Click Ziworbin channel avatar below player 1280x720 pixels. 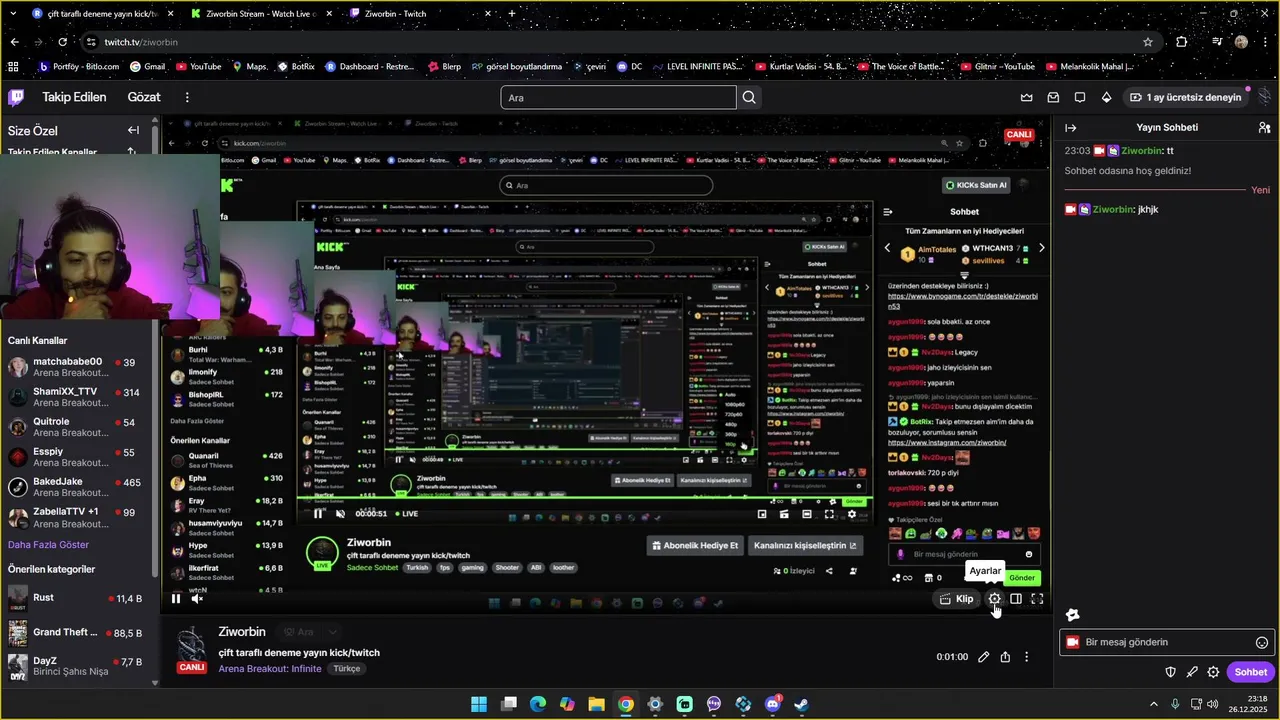click(191, 648)
